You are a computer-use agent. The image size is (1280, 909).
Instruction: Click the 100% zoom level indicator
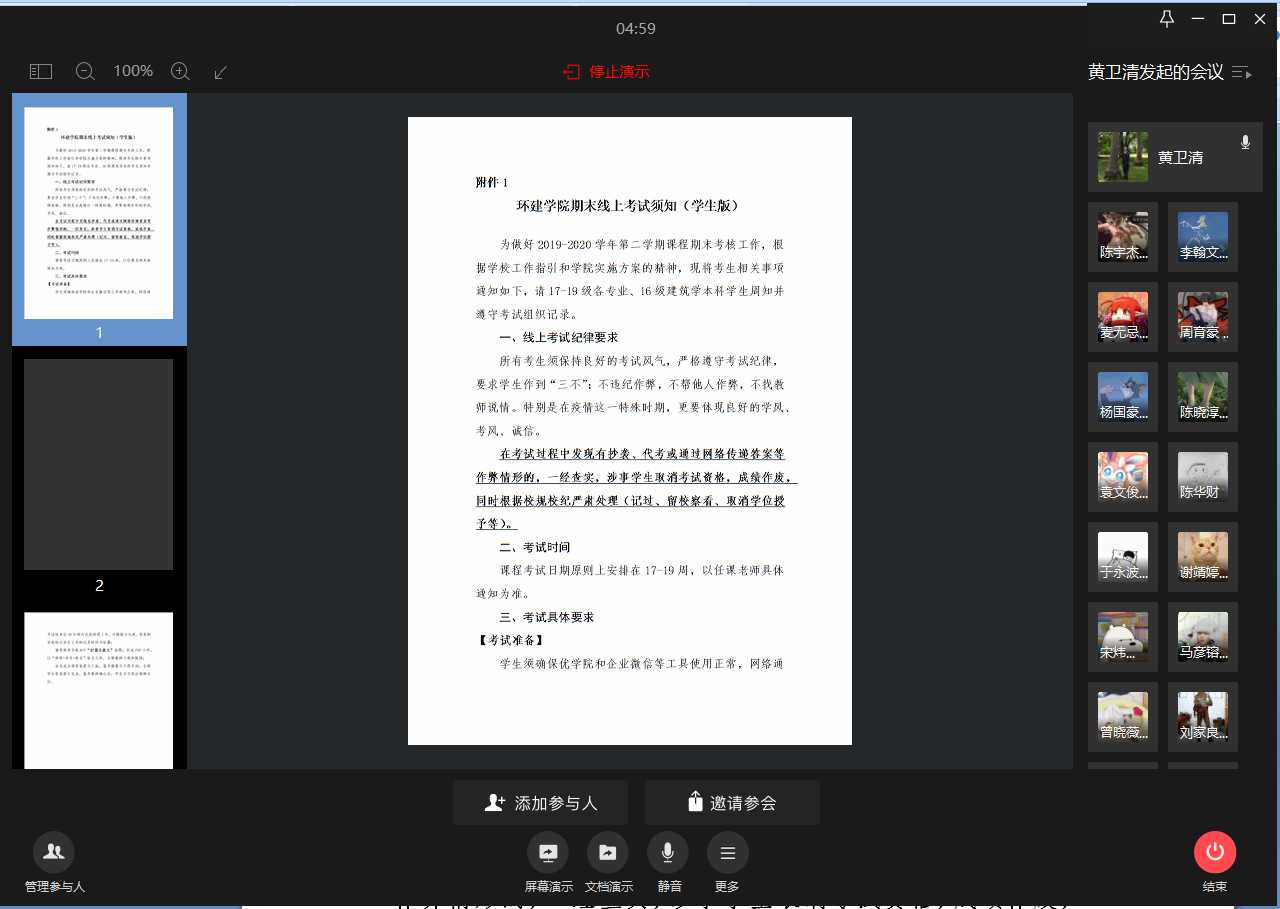pos(133,72)
